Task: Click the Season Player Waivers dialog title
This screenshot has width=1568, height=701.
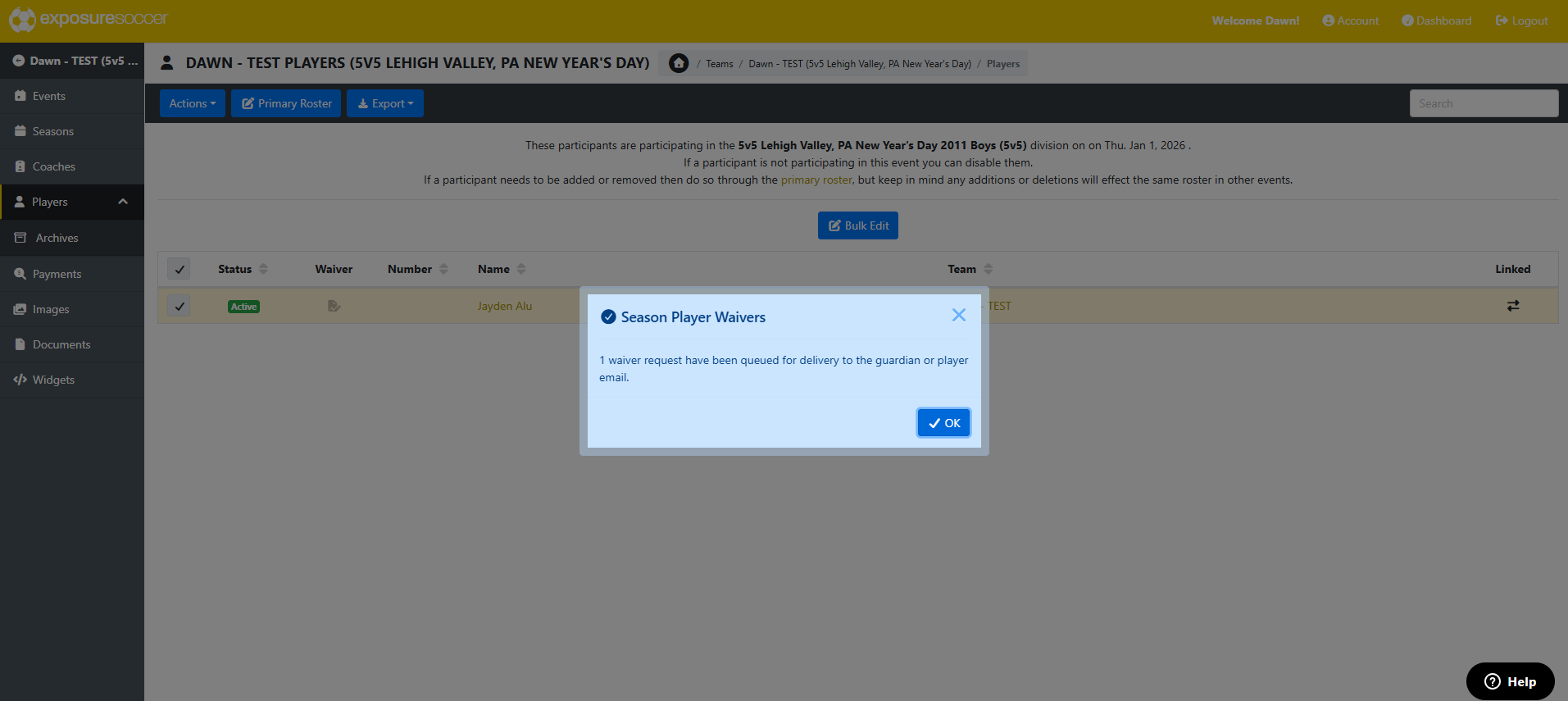Action: coord(693,317)
